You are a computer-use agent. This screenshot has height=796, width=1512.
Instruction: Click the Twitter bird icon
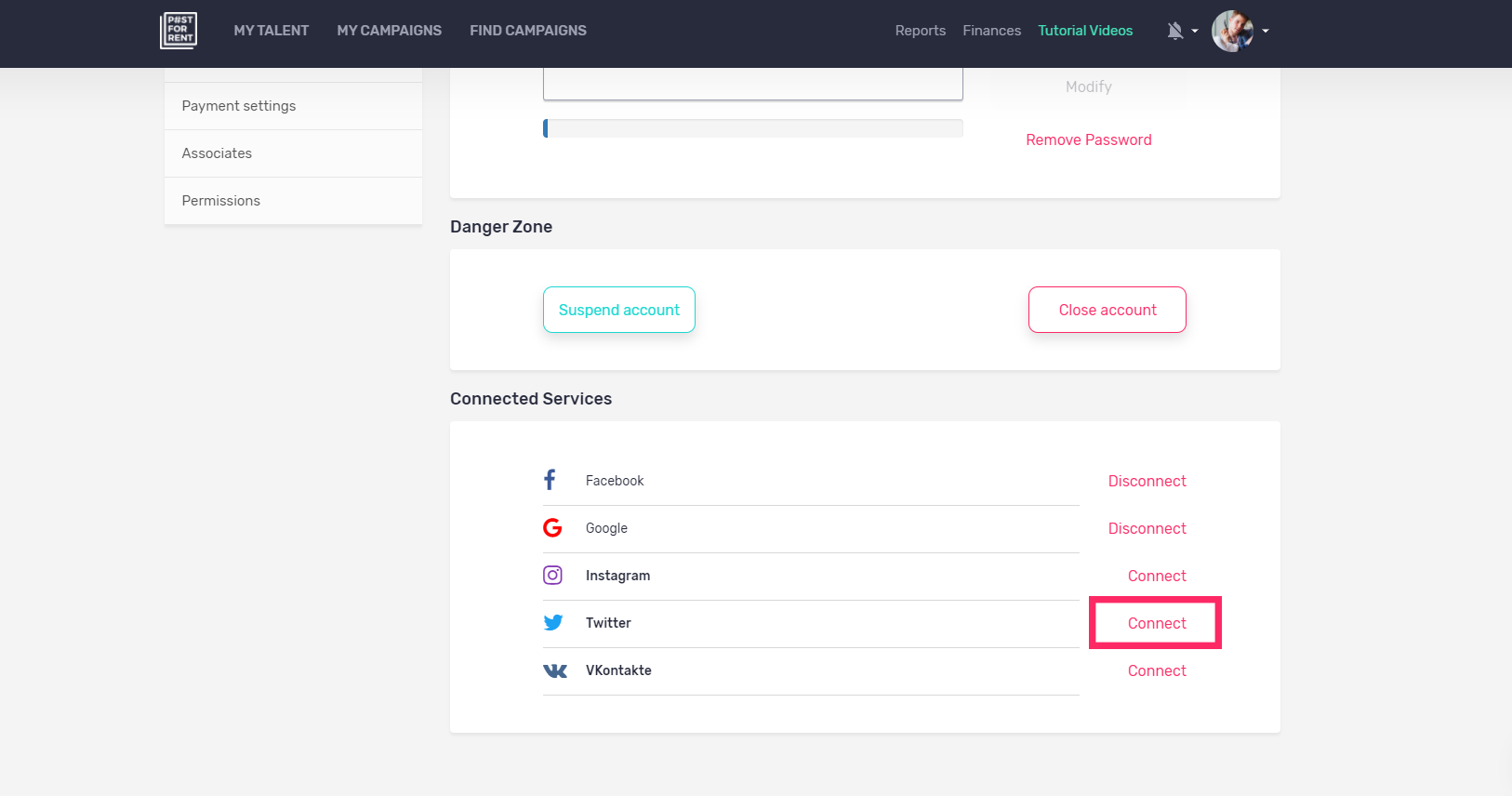(x=553, y=623)
